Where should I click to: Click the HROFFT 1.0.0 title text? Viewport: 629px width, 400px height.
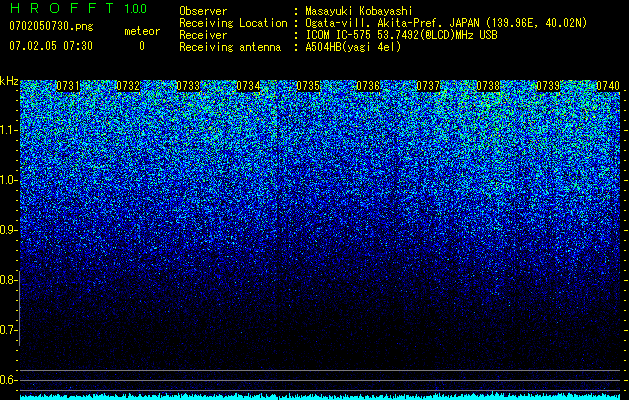(x=78, y=8)
